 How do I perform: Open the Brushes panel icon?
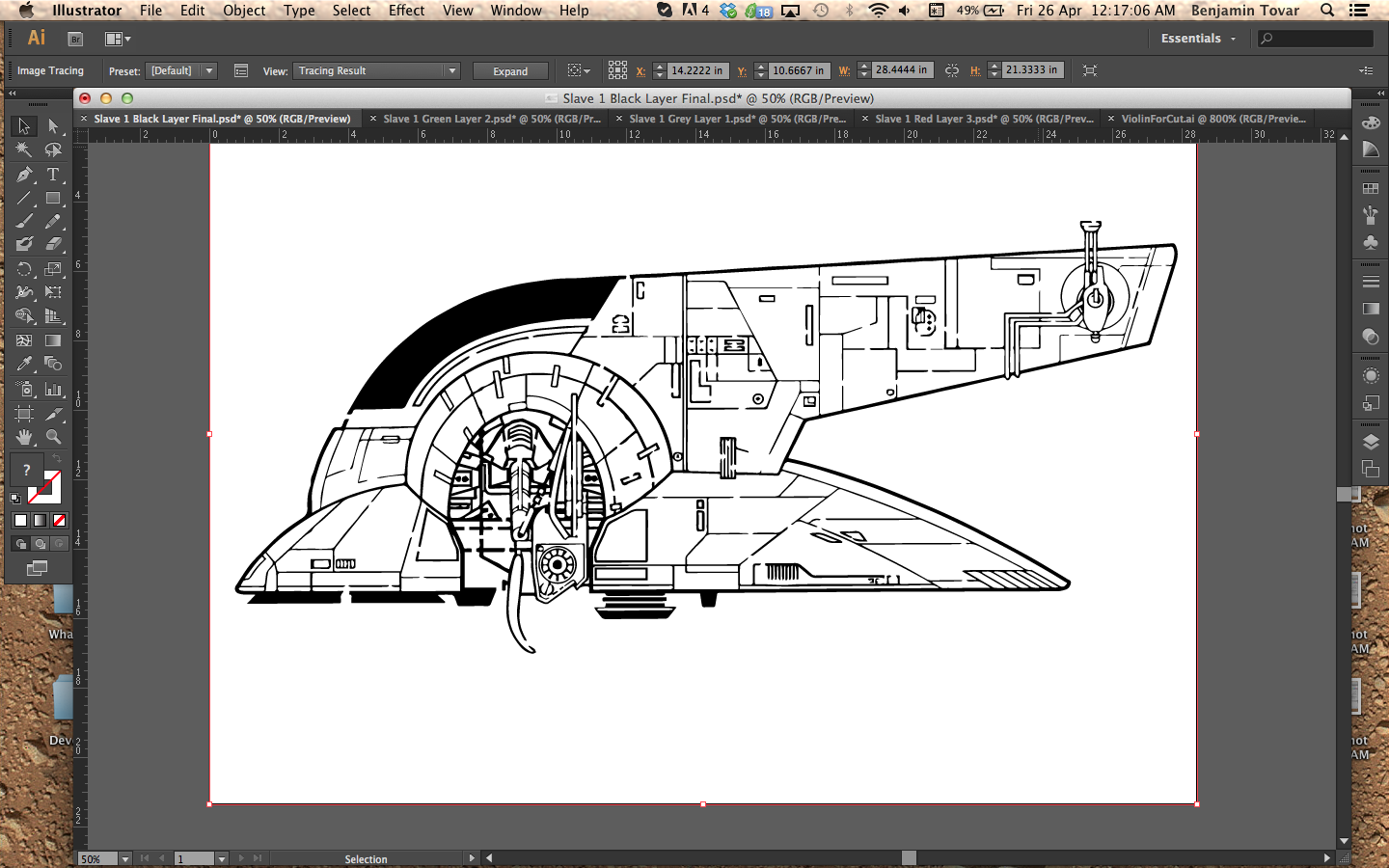pyautogui.click(x=1371, y=216)
